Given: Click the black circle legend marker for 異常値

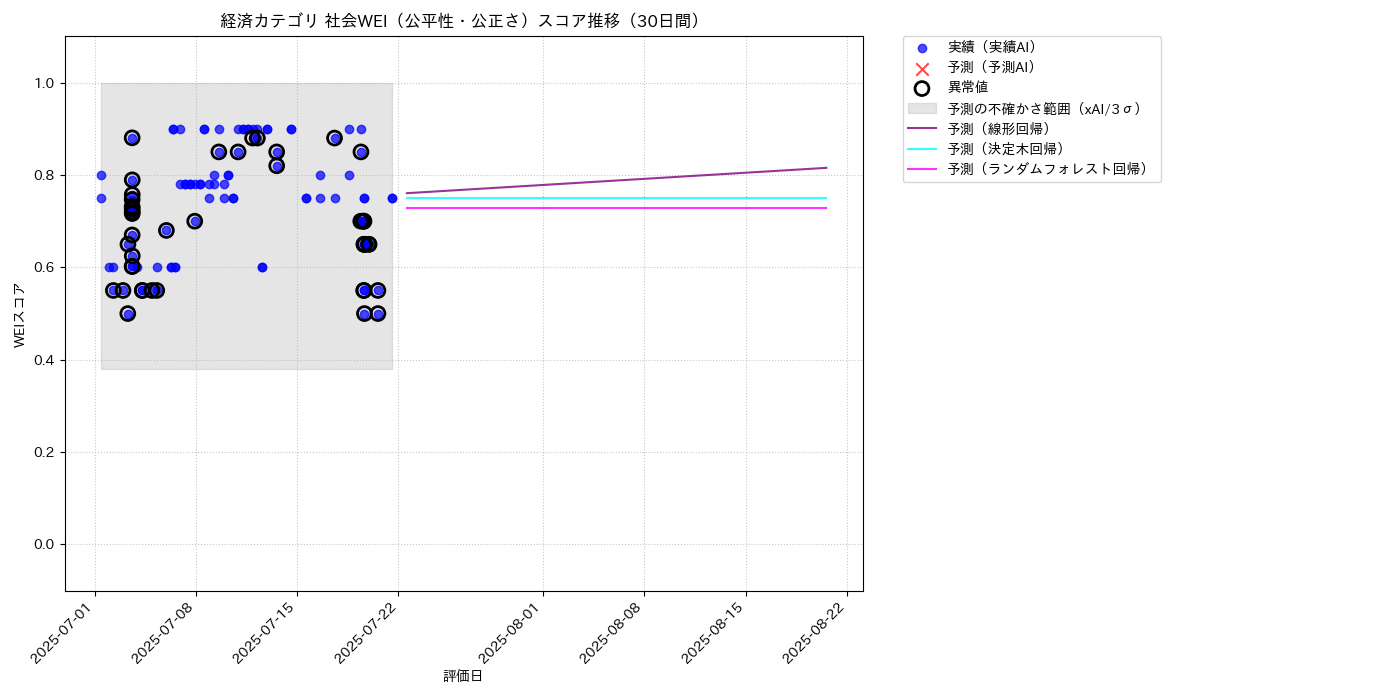Looking at the screenshot, I should pyautogui.click(x=922, y=88).
